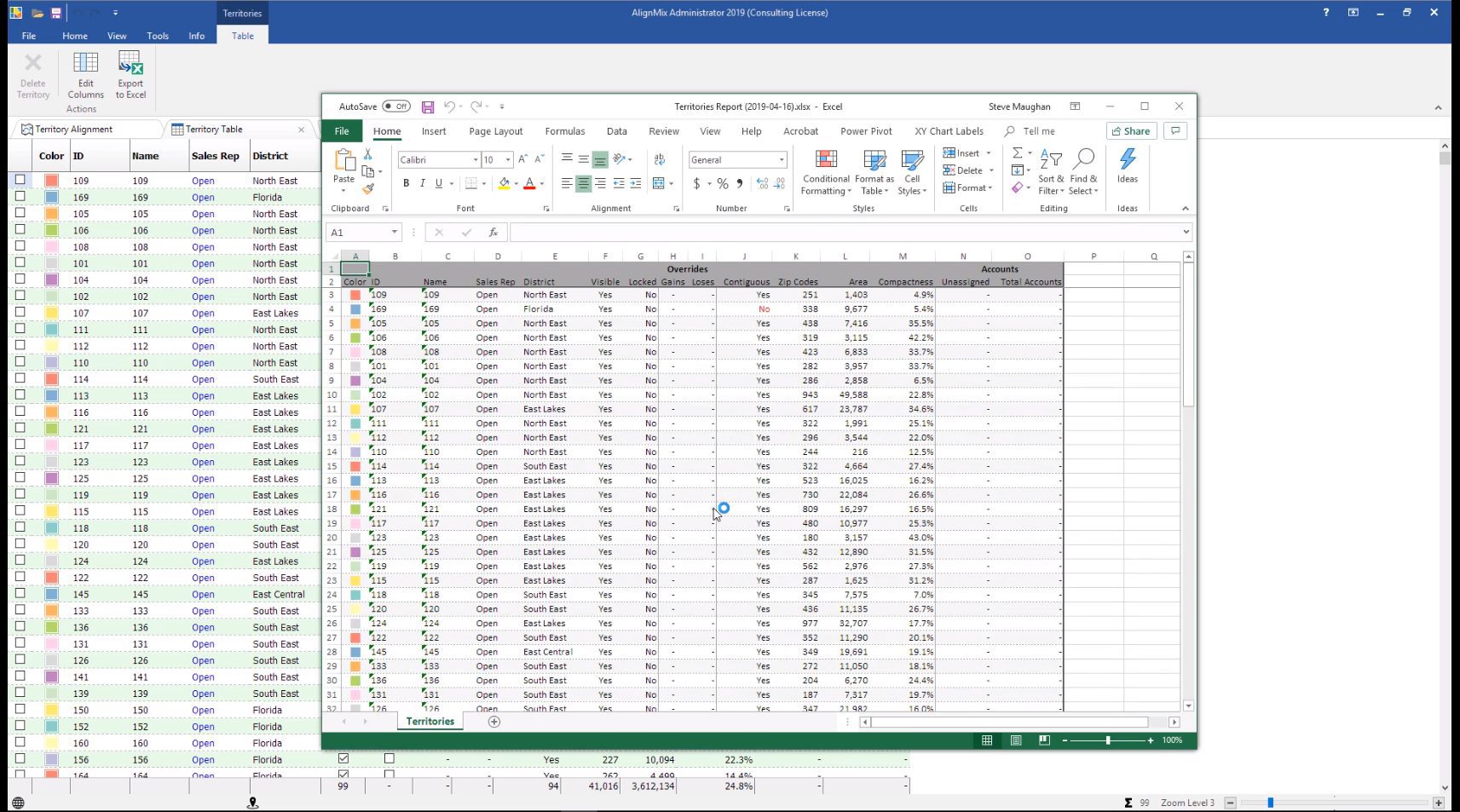Switch to the Territory Alignment tab in AlignMix
1460x812 pixels.
pyautogui.click(x=74, y=130)
